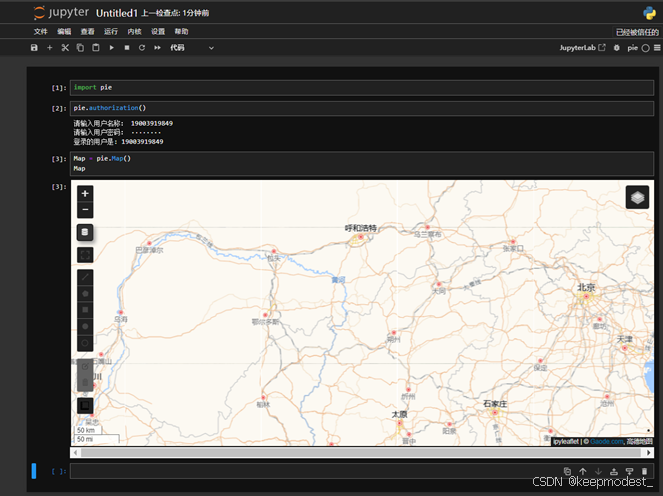Open the 文件 menu
The height and width of the screenshot is (496, 663).
click(x=41, y=32)
